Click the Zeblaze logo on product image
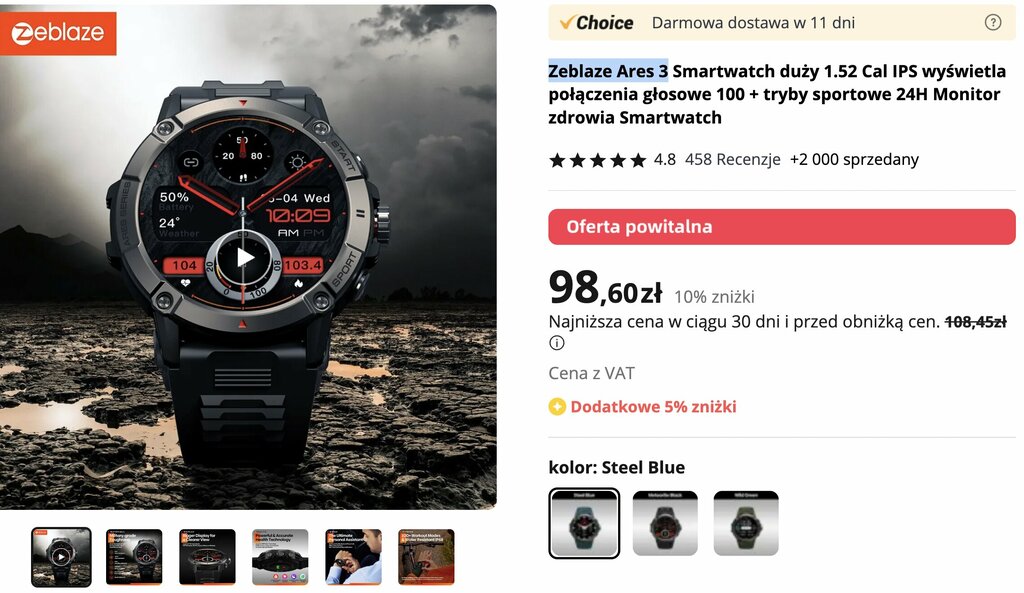This screenshot has height=593, width=1024. pyautogui.click(x=58, y=33)
